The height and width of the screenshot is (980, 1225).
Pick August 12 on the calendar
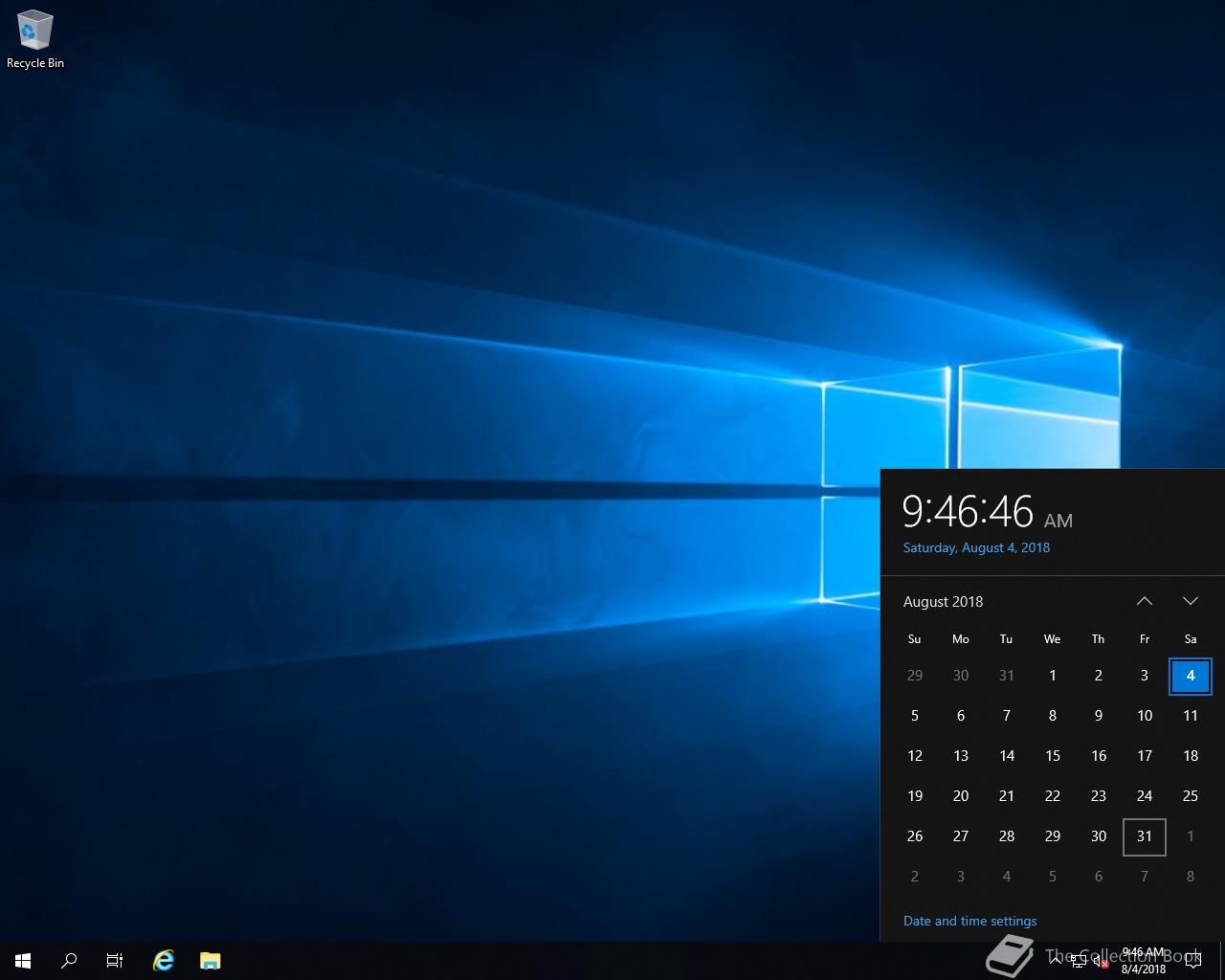pos(915,756)
